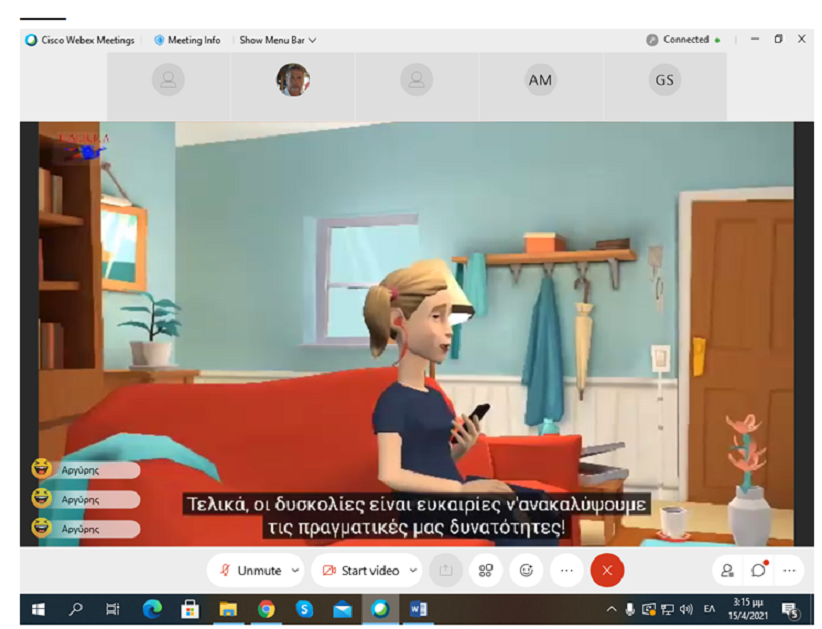Open the emoji reactions button
This screenshot has width=822, height=629.
pyautogui.click(x=526, y=570)
